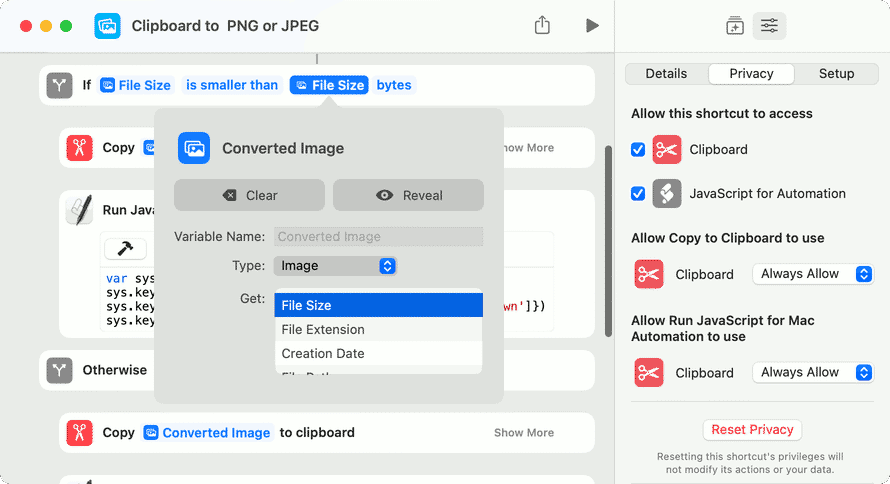Click the shortcut title Clipboard to PNG or JPEG
The image size is (890, 484).
click(225, 26)
